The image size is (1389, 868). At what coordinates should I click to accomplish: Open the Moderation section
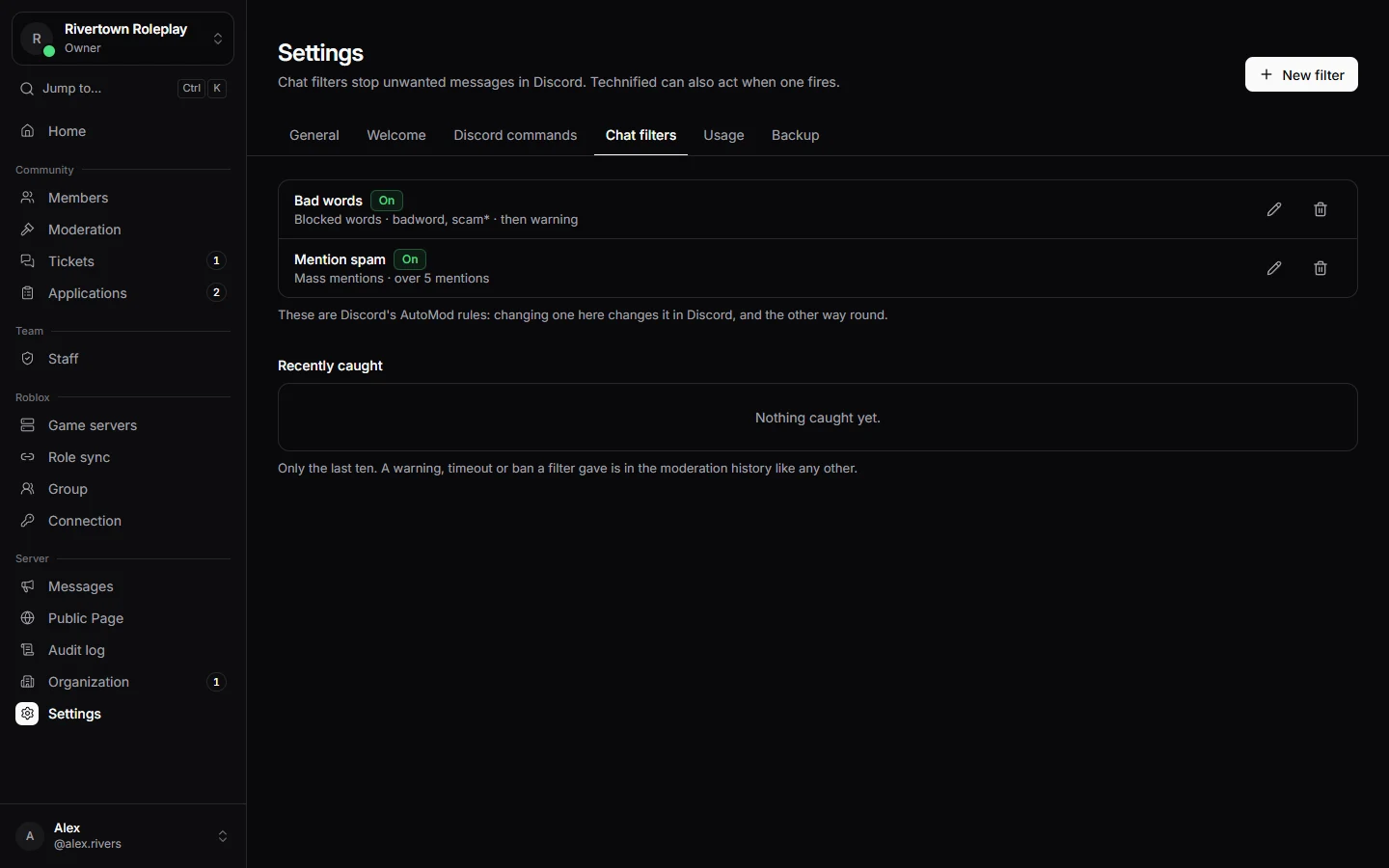pos(123,230)
